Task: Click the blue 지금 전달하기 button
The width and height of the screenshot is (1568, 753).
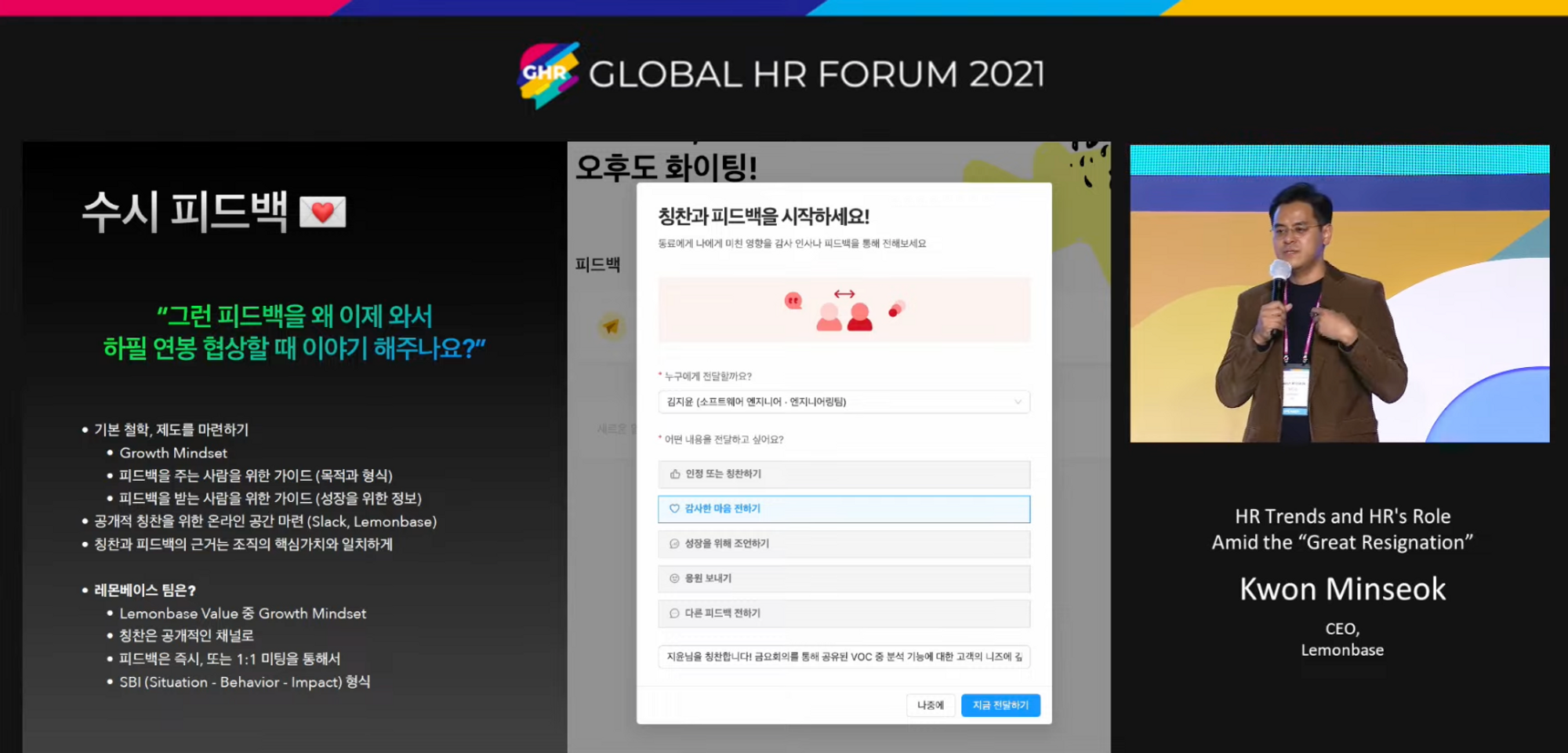Action: [x=1000, y=705]
